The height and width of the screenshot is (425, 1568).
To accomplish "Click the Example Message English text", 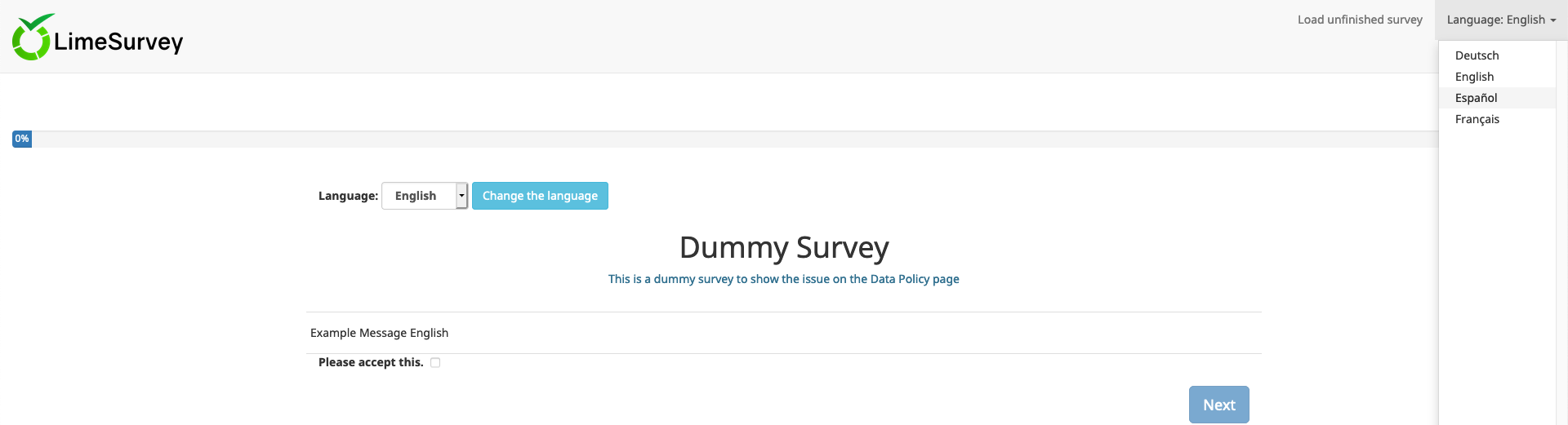I will pyautogui.click(x=379, y=333).
